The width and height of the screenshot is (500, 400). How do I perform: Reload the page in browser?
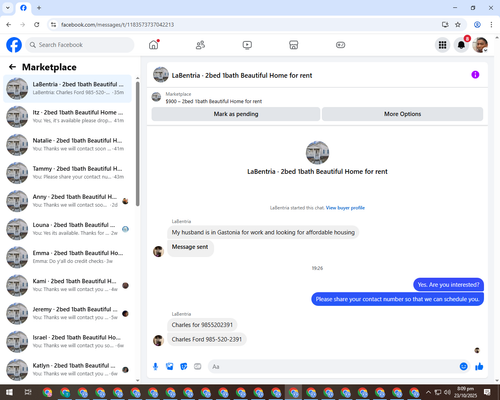37,25
